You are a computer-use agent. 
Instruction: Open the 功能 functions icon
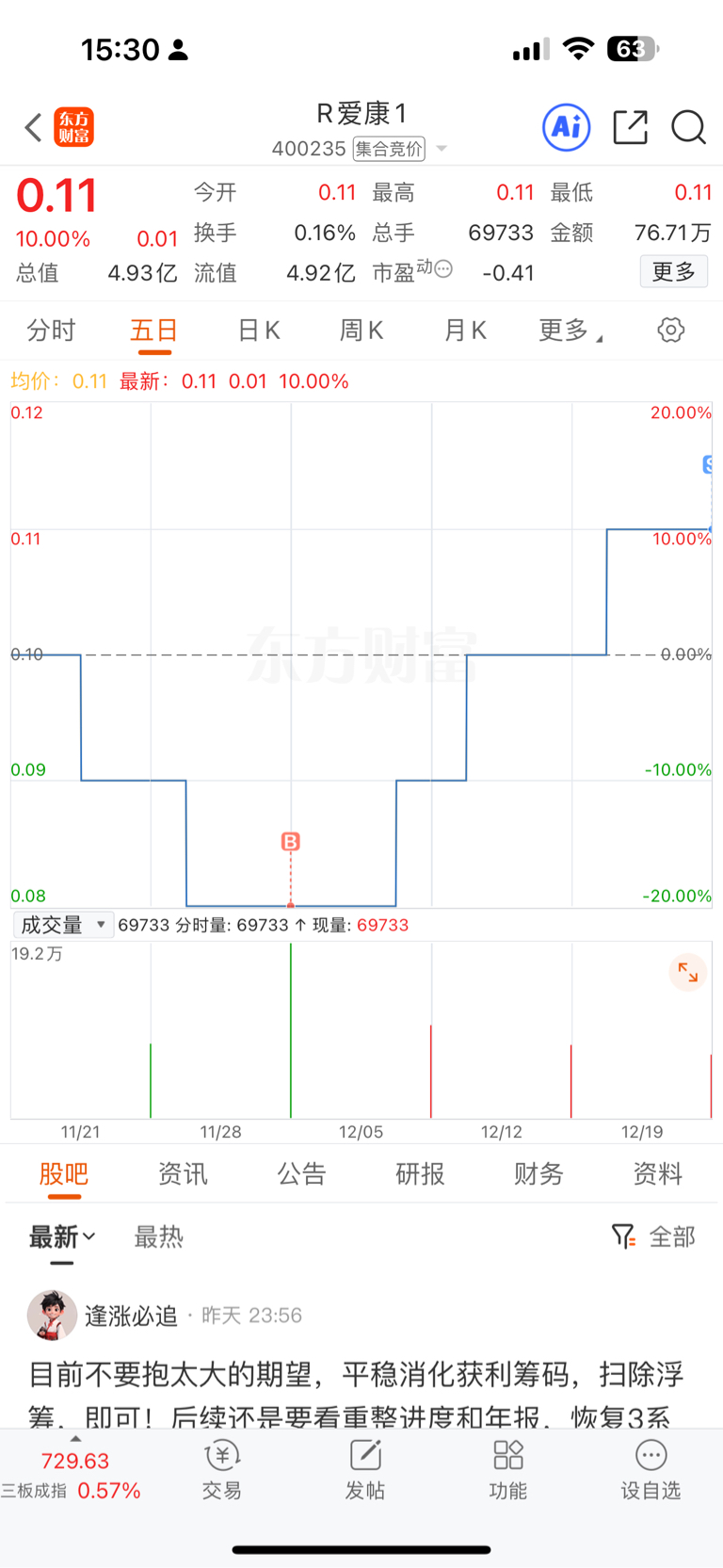[x=508, y=1469]
